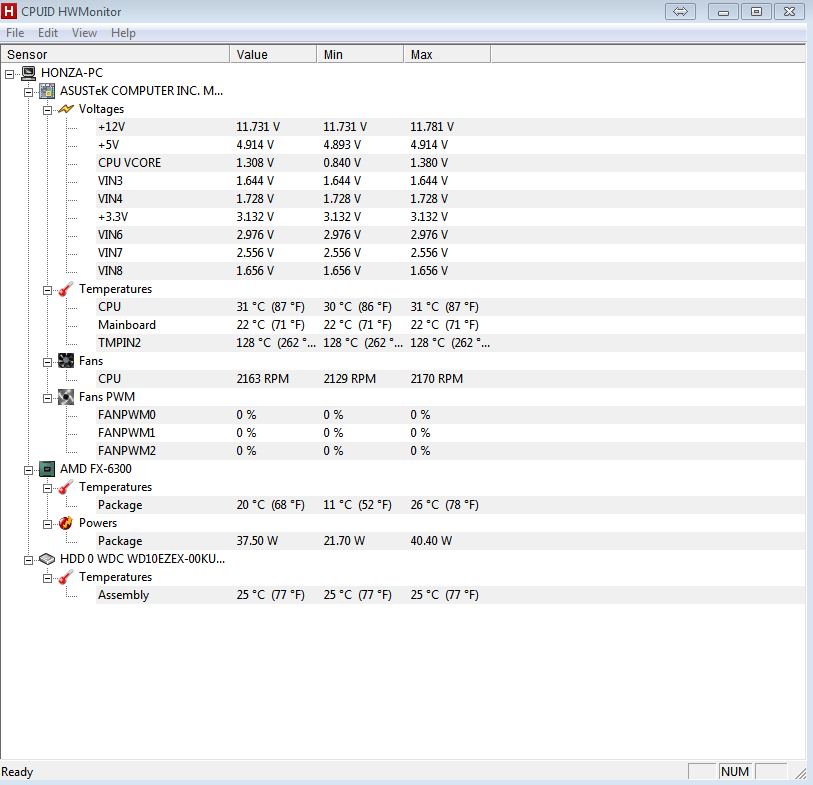Select the Mainboard temperature row
The image size is (813, 785).
(x=450, y=325)
